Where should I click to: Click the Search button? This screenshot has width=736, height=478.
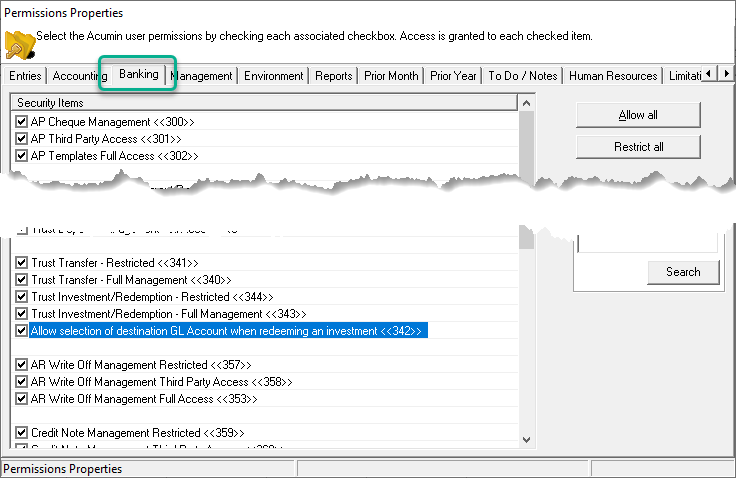[x=683, y=272]
